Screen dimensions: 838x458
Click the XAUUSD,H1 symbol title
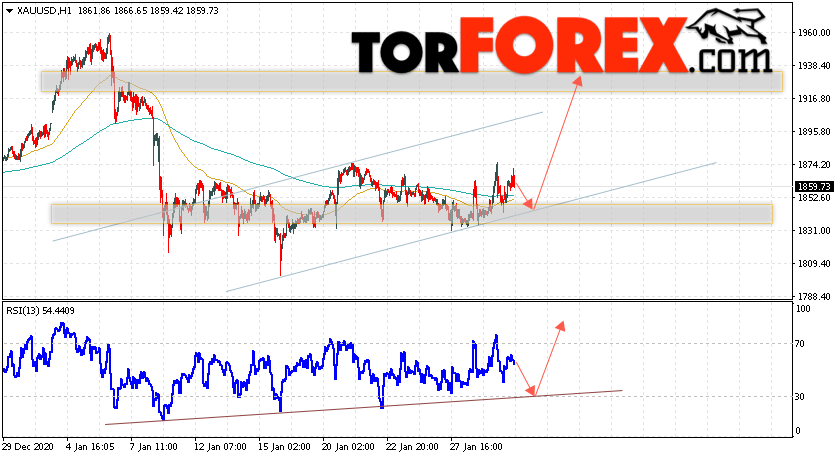(44, 11)
